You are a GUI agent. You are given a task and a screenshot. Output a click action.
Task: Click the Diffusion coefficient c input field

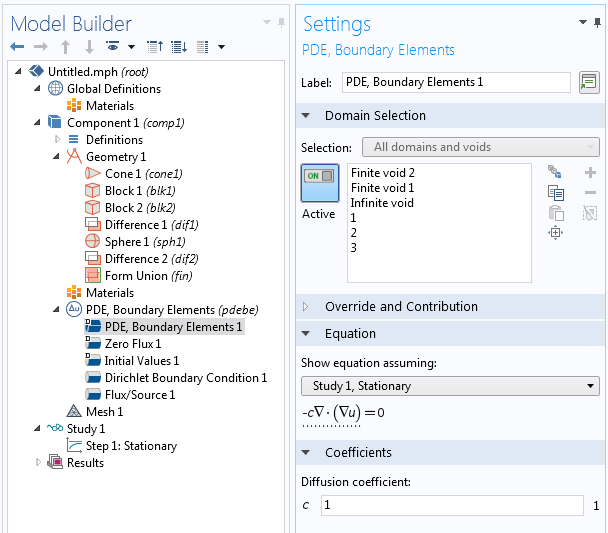tap(450, 506)
